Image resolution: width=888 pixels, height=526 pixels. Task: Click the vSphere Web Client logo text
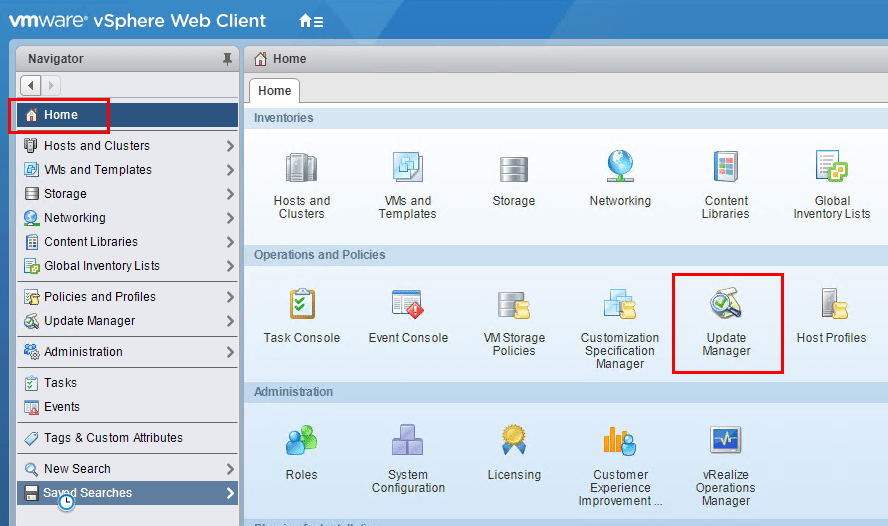[138, 21]
